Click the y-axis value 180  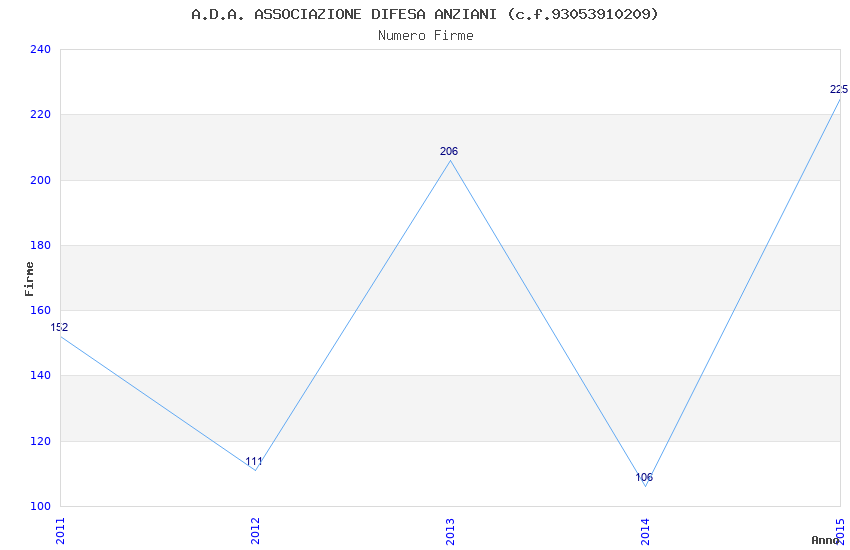point(40,245)
